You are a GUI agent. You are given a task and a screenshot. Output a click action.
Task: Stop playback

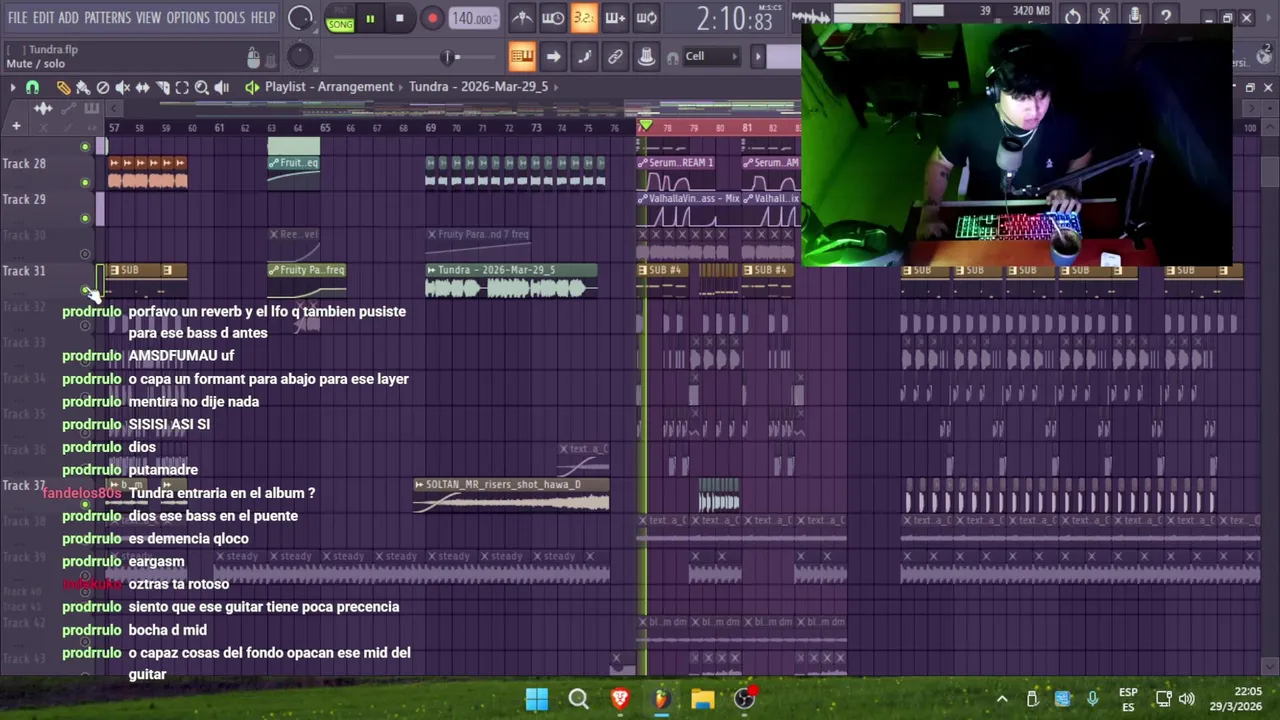tap(399, 18)
